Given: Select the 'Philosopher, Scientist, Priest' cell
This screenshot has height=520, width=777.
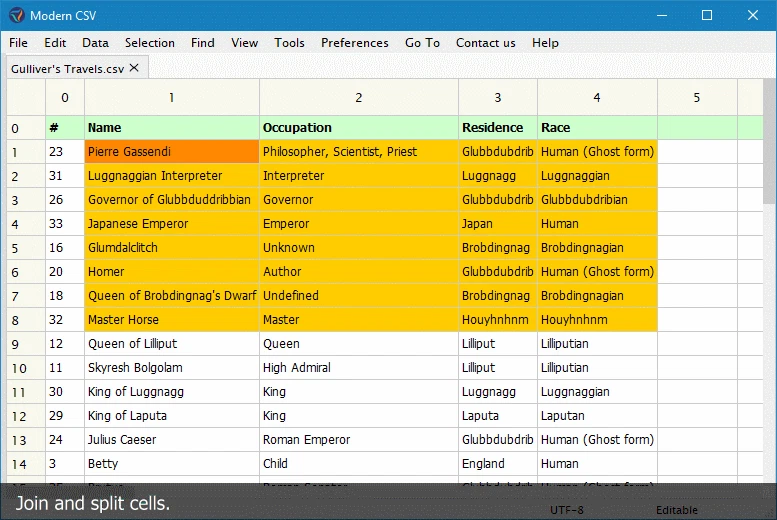Looking at the screenshot, I should 359,152.
